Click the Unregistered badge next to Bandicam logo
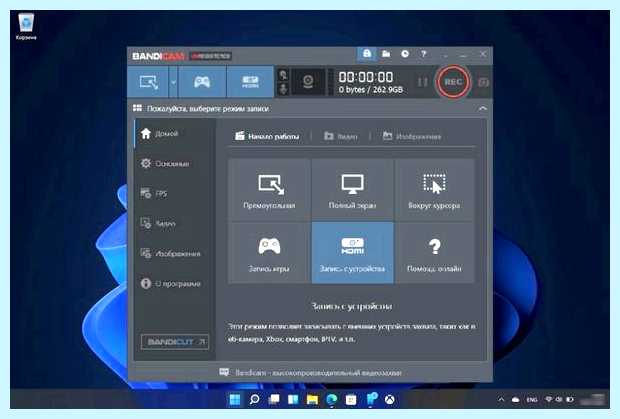 point(210,56)
